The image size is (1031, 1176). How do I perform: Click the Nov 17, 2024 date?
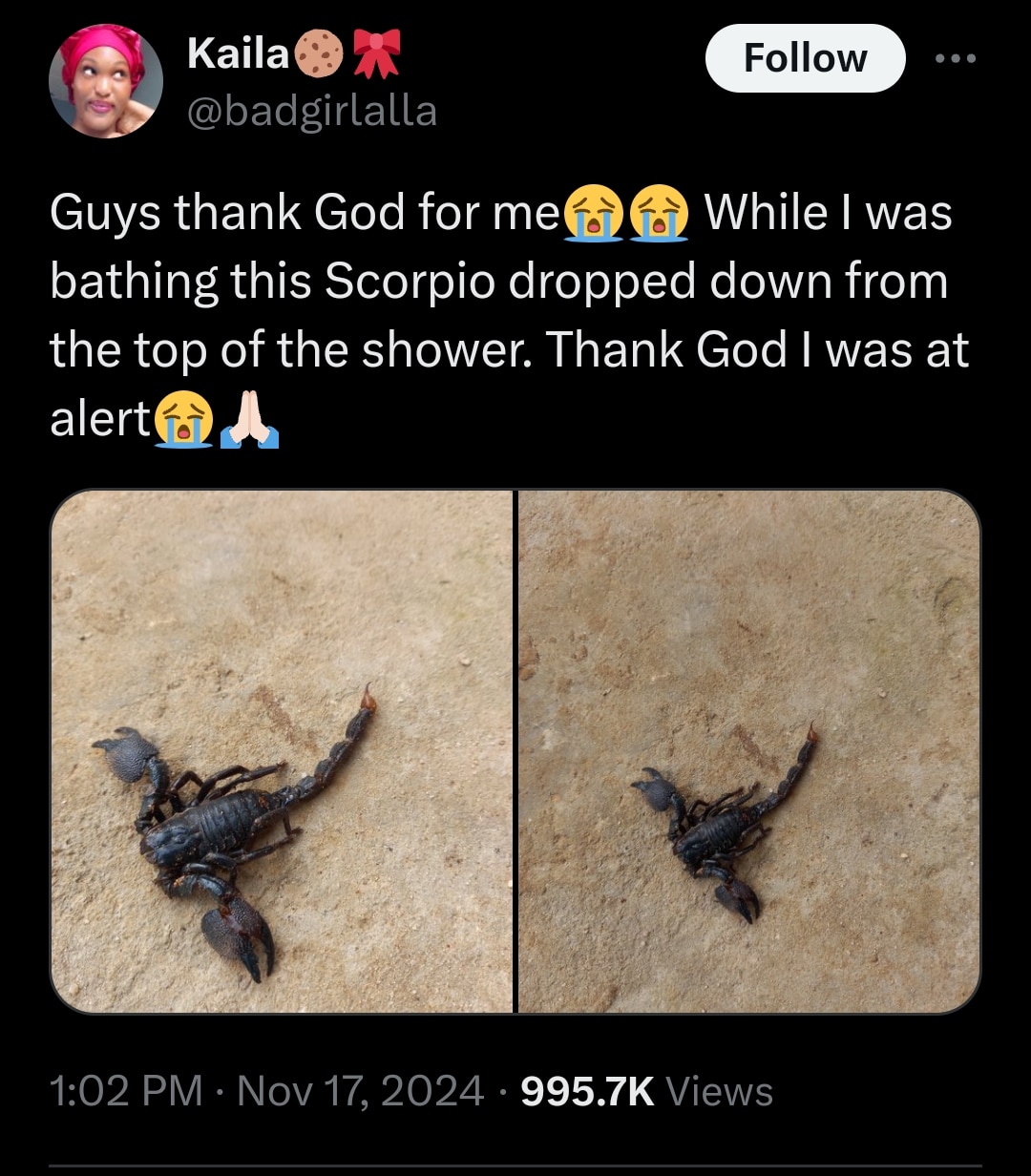pos(360,1090)
